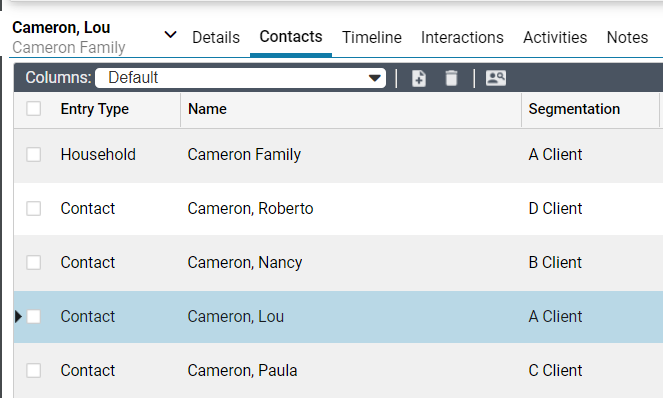Select the Notes tab
The height and width of the screenshot is (398, 663).
pos(627,37)
